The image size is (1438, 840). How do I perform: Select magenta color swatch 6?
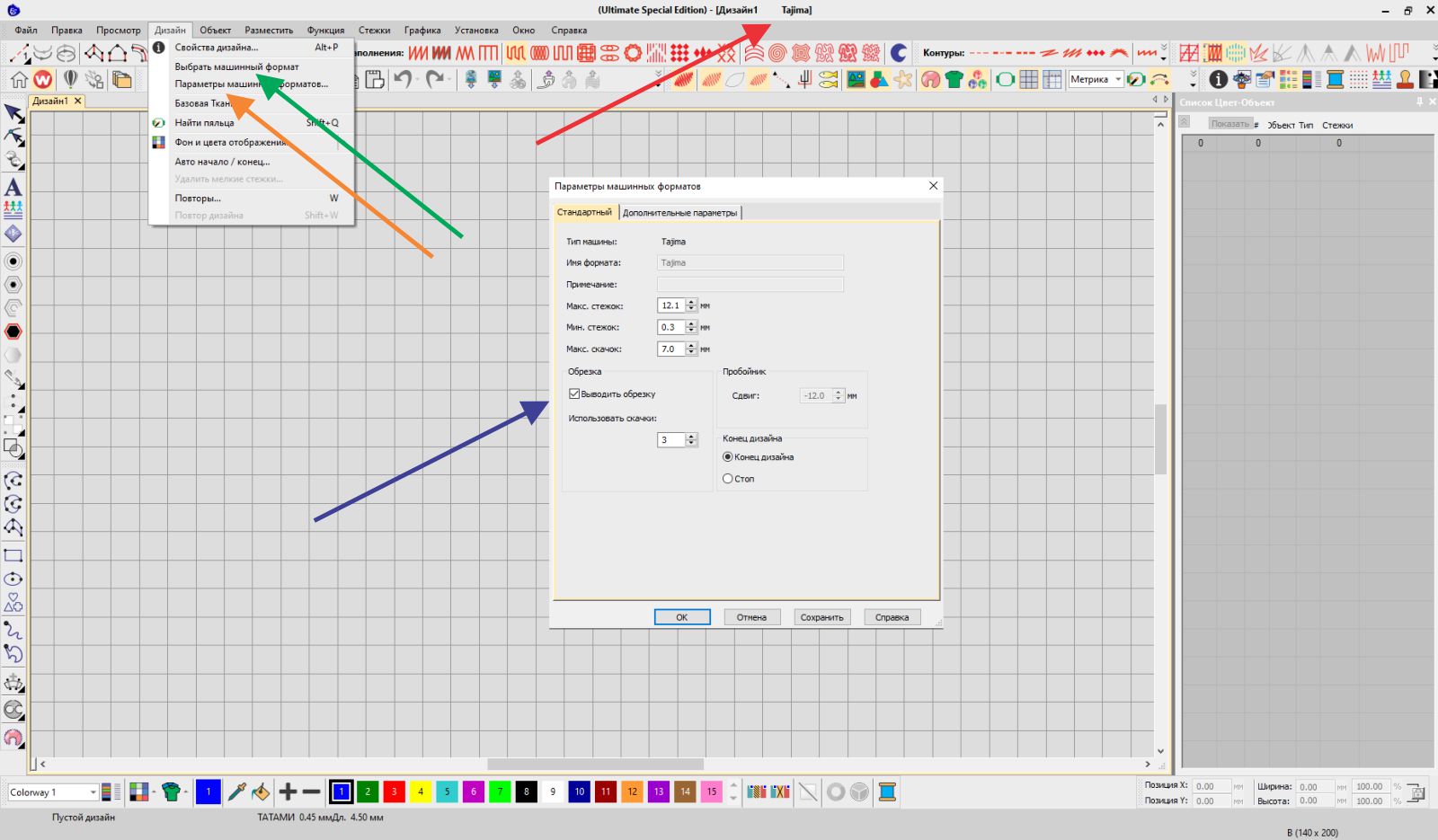click(473, 791)
